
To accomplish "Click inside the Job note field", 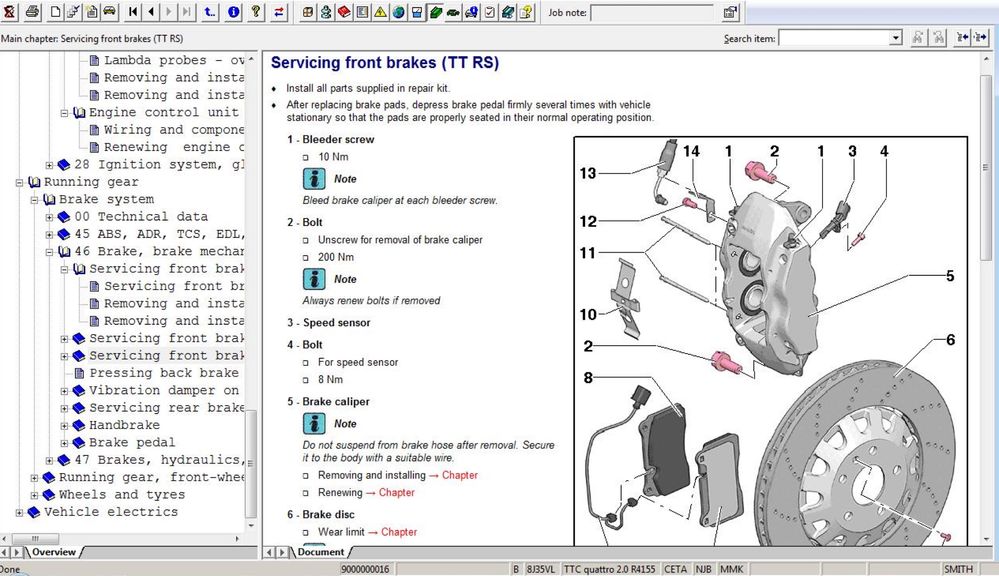I will click(x=652, y=12).
